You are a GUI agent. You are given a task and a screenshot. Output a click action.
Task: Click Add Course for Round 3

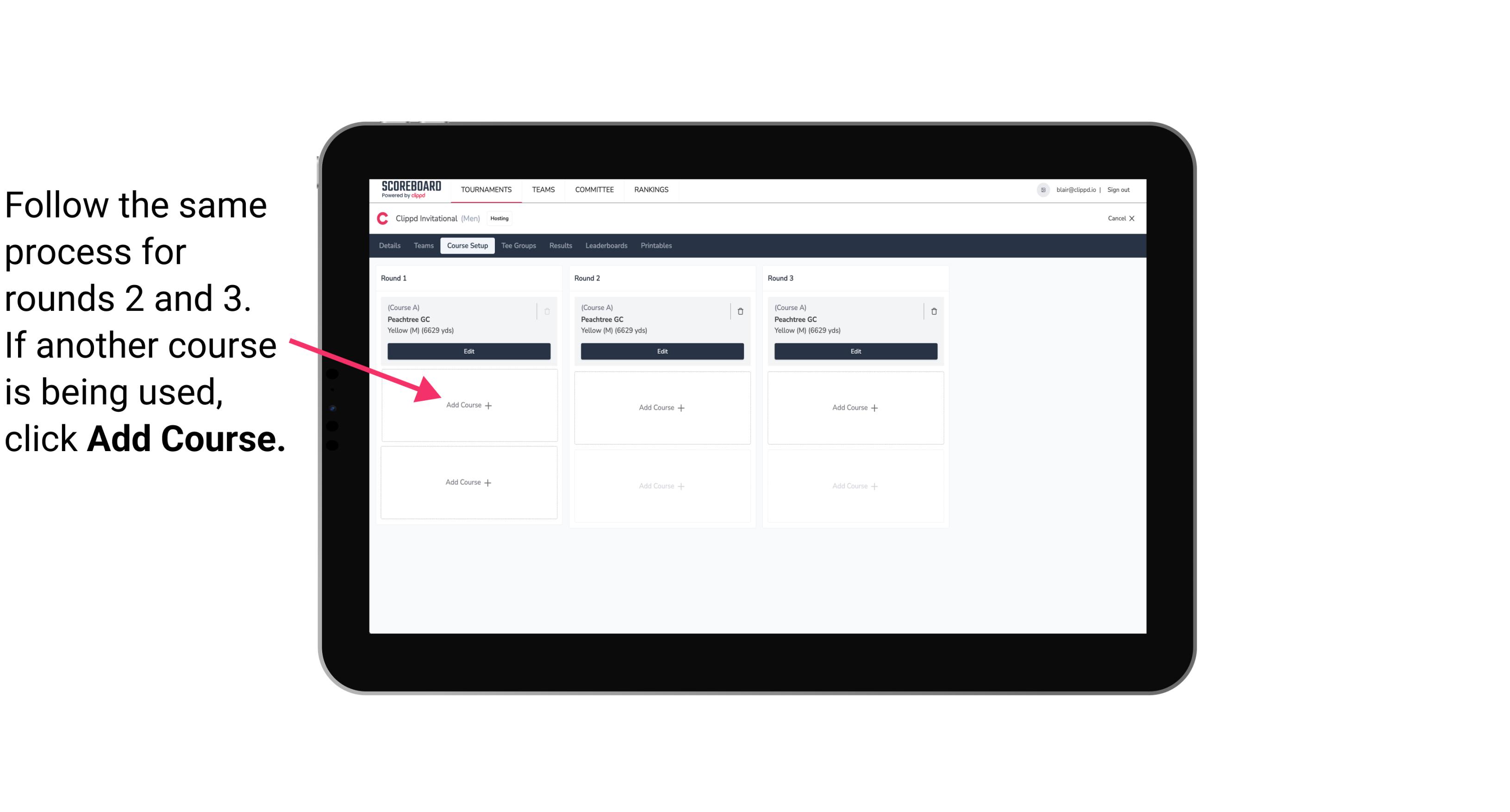point(854,407)
